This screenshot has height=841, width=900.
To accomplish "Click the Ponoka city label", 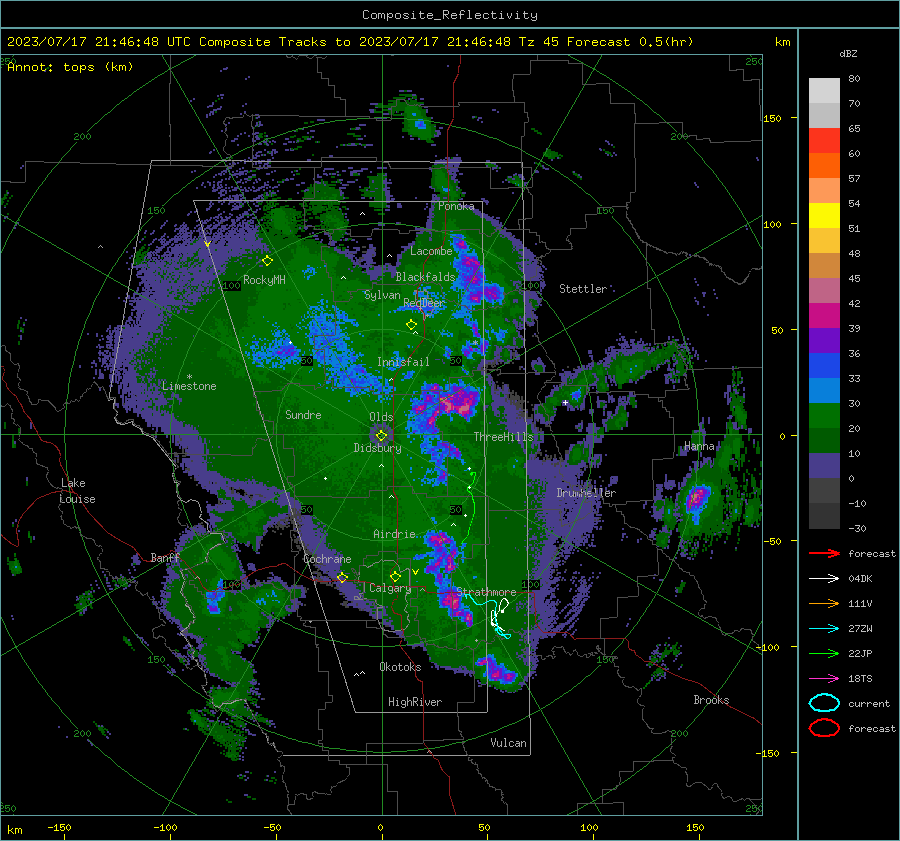I will click(456, 206).
